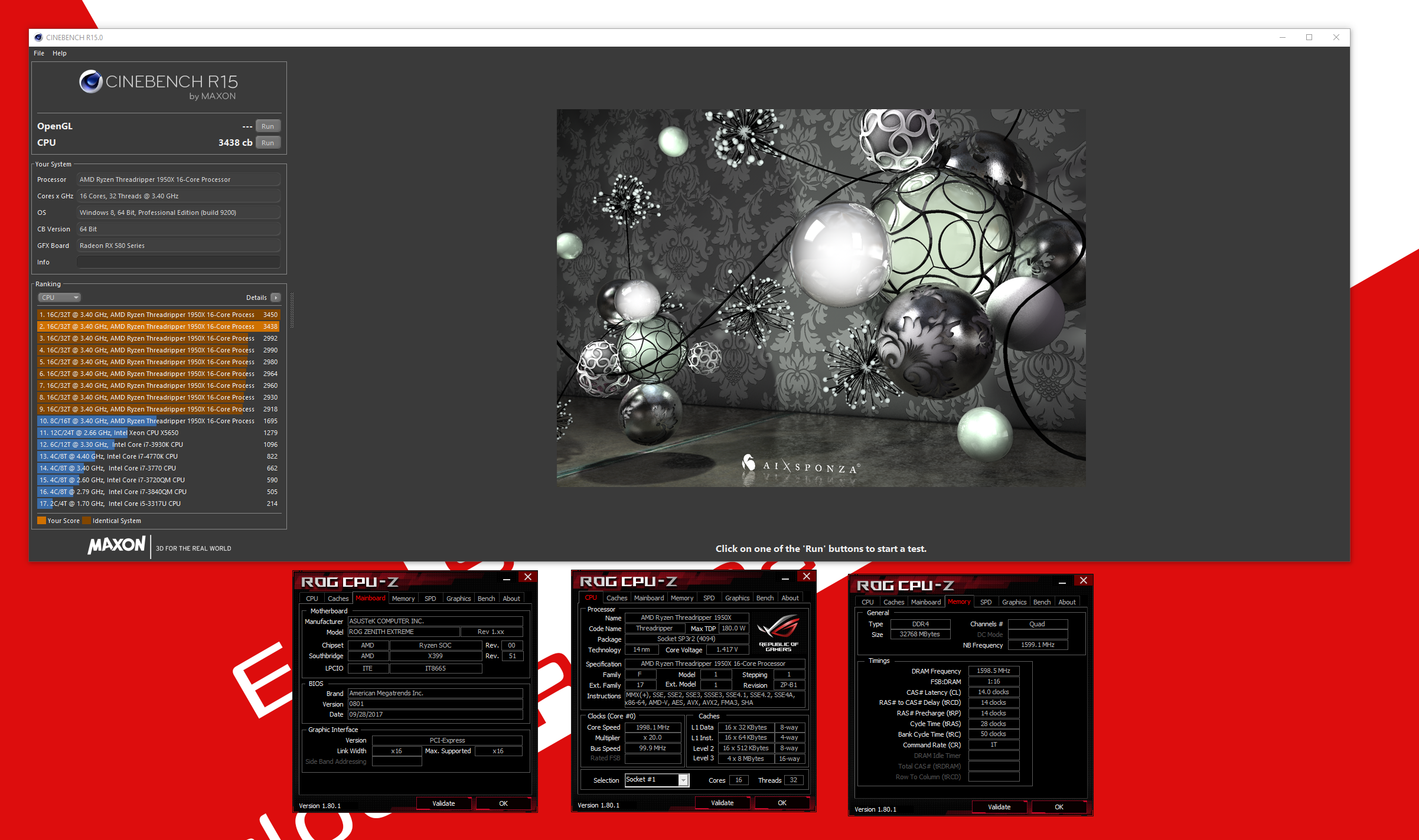Click Validate in Memory CPU-Z window

click(999, 807)
